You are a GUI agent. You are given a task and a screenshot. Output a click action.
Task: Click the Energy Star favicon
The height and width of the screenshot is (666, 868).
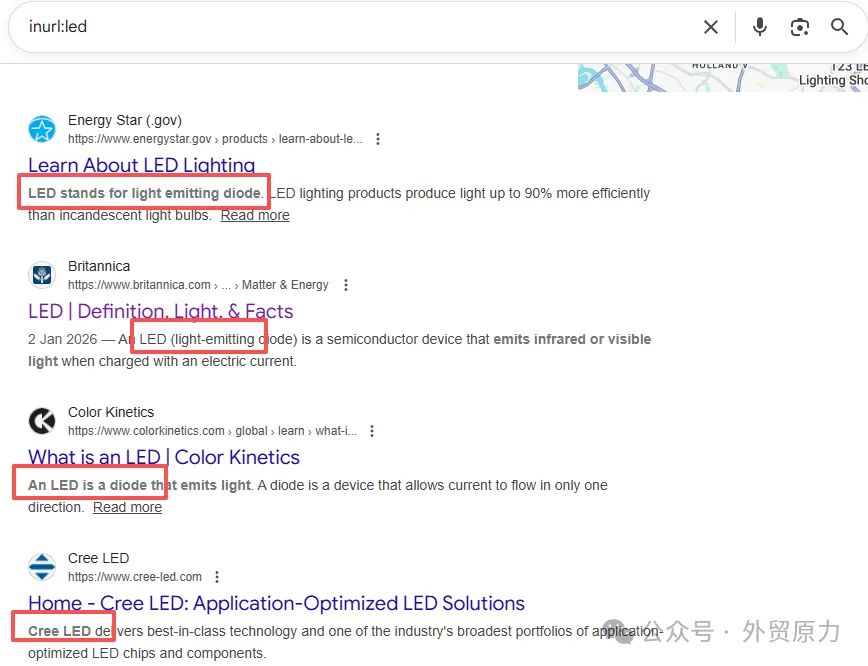42,129
